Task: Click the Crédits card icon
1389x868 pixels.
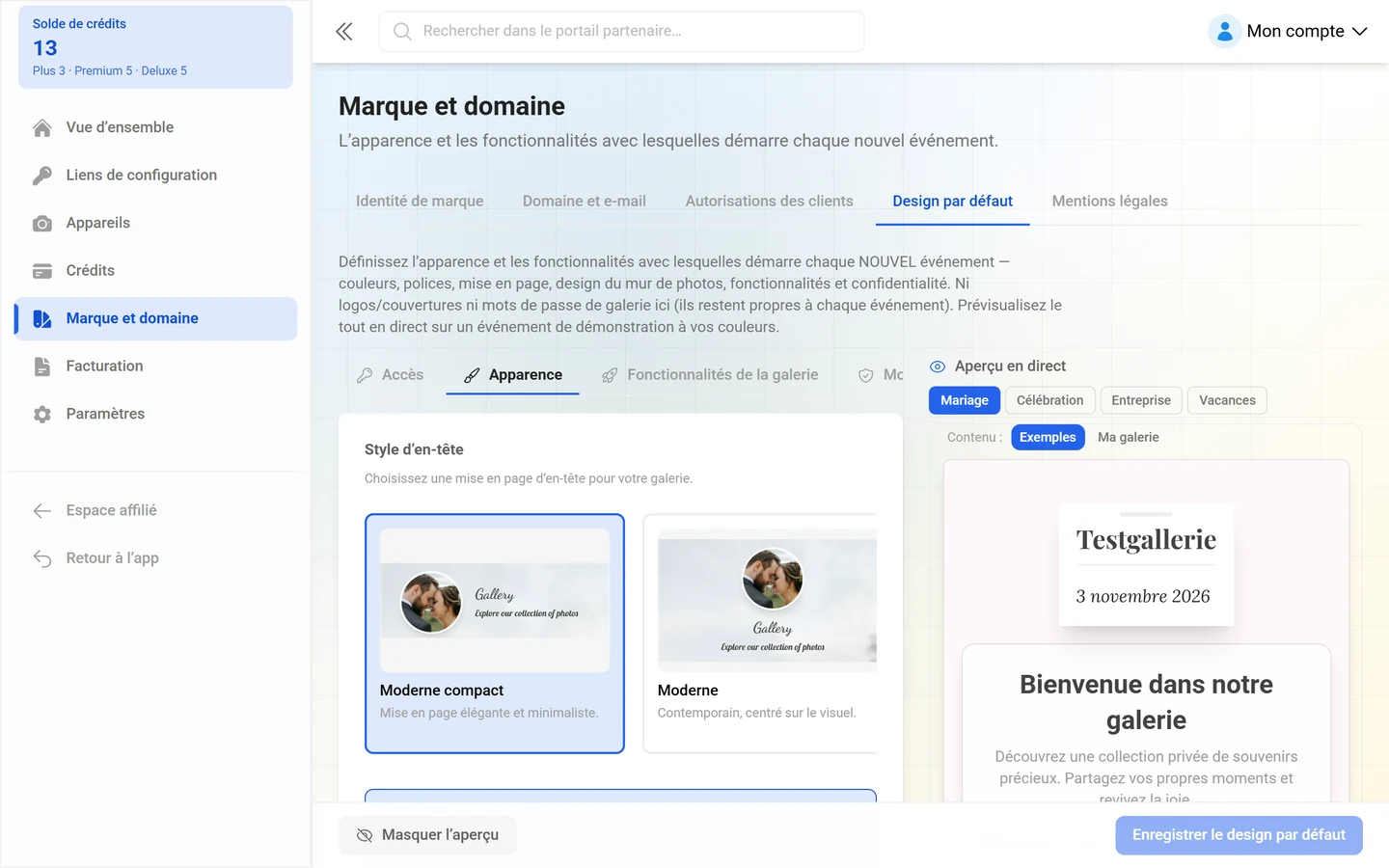Action: tap(42, 271)
